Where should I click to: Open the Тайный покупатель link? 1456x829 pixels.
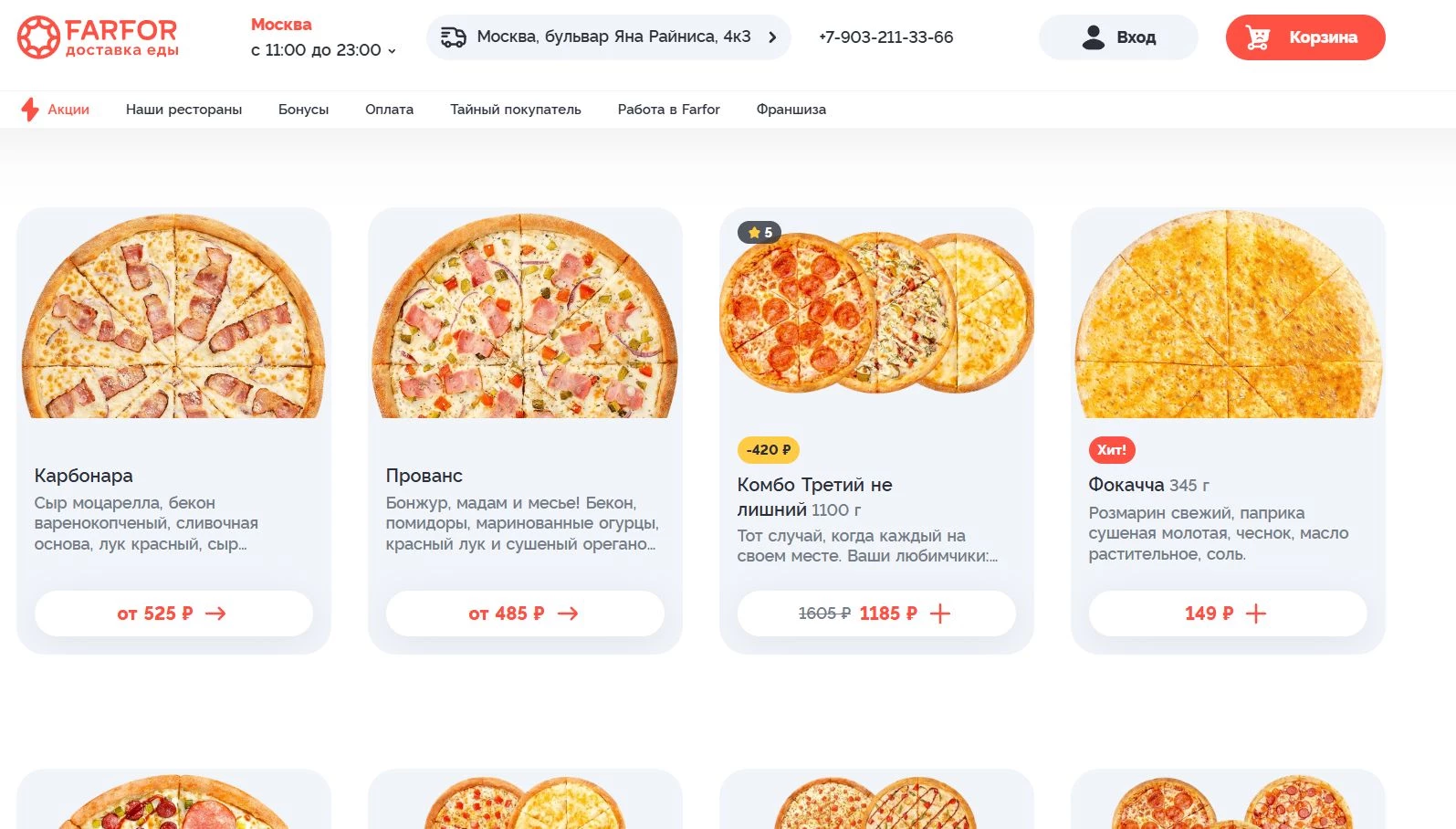click(515, 110)
